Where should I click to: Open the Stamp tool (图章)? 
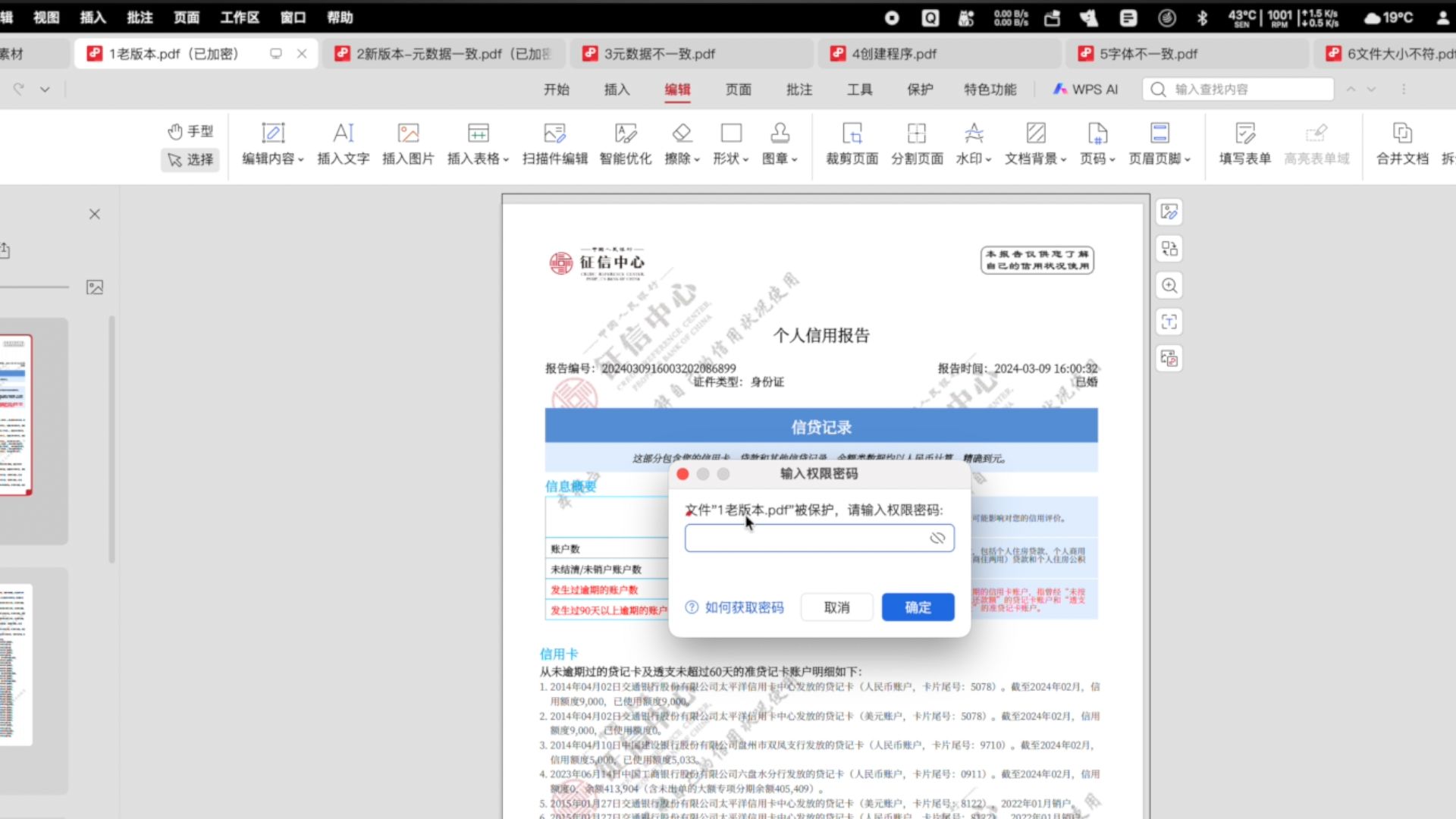pyautogui.click(x=780, y=143)
